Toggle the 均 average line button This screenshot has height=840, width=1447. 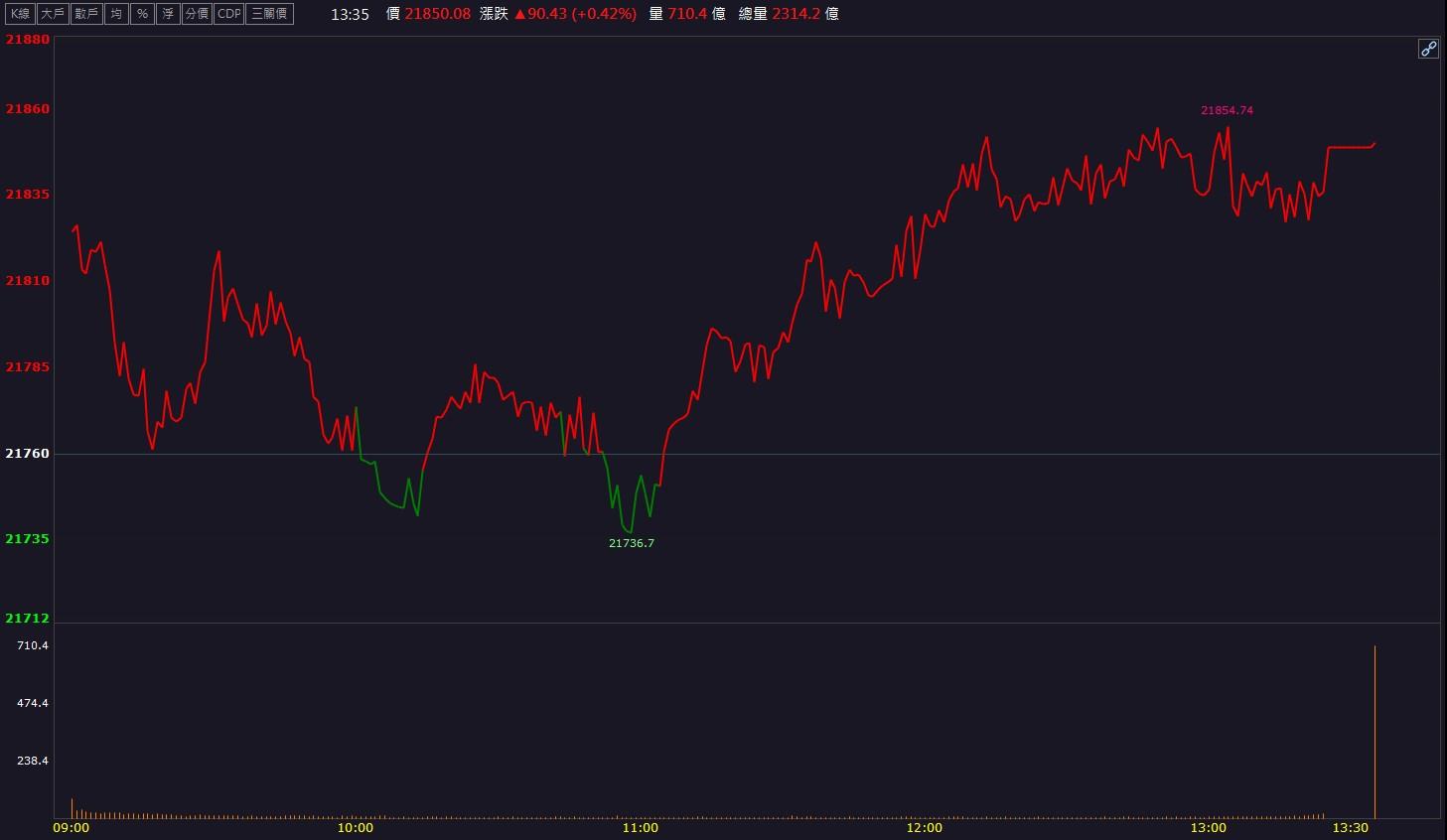point(117,14)
